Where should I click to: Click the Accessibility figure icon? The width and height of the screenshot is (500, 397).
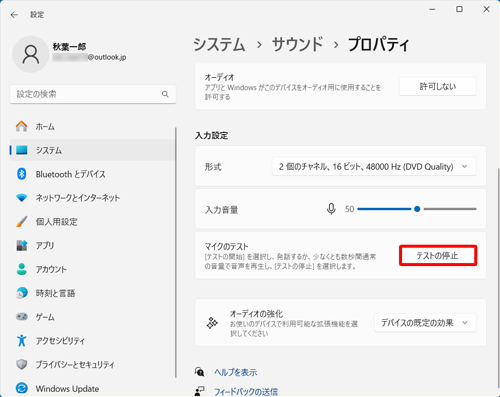22,340
